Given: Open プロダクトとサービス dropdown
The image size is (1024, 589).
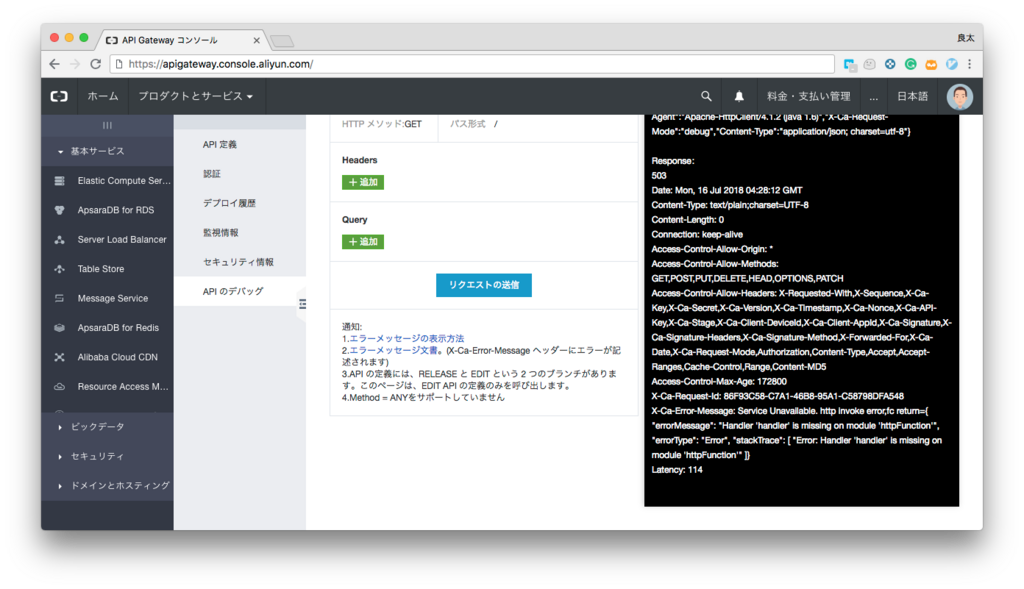Looking at the screenshot, I should click(195, 96).
